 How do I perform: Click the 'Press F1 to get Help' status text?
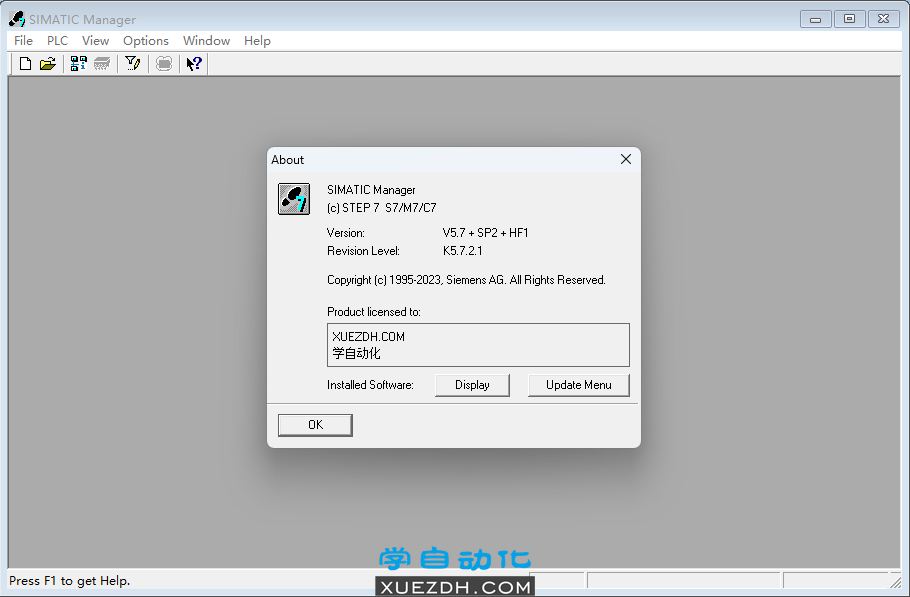click(70, 581)
